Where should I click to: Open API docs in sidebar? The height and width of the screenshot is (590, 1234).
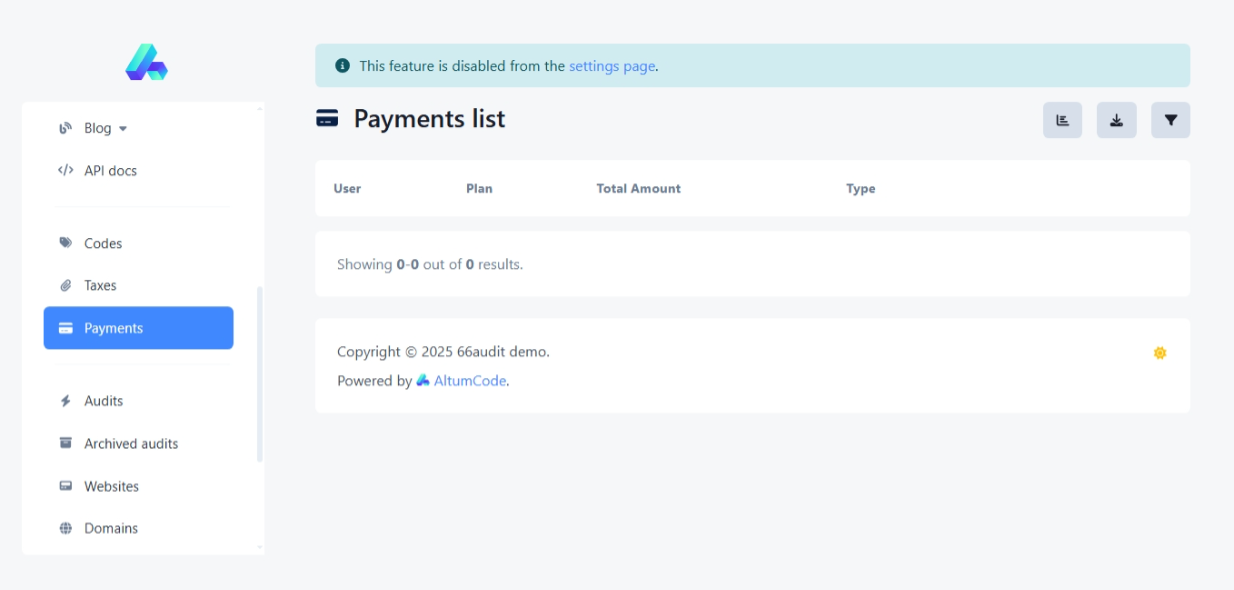tap(110, 171)
